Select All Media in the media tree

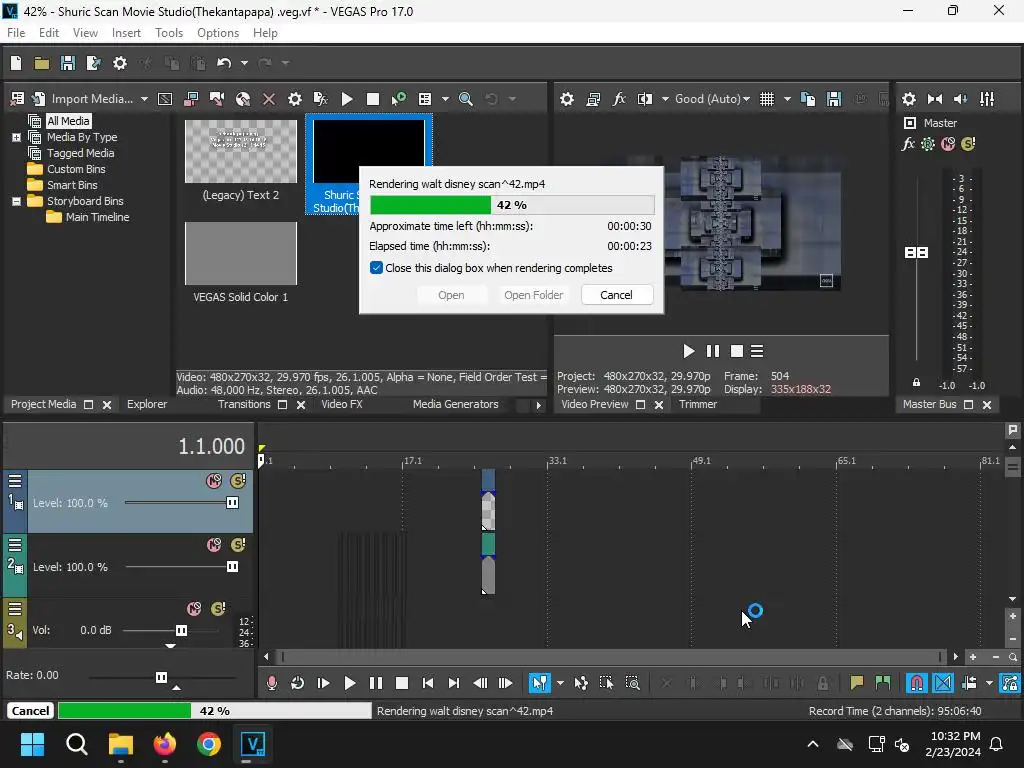[68, 121]
